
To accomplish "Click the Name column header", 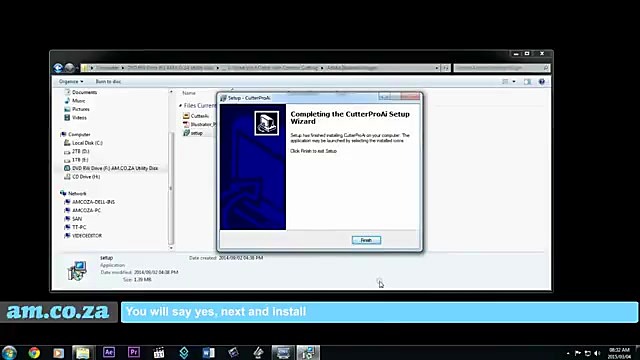I will pyautogui.click(x=189, y=93).
